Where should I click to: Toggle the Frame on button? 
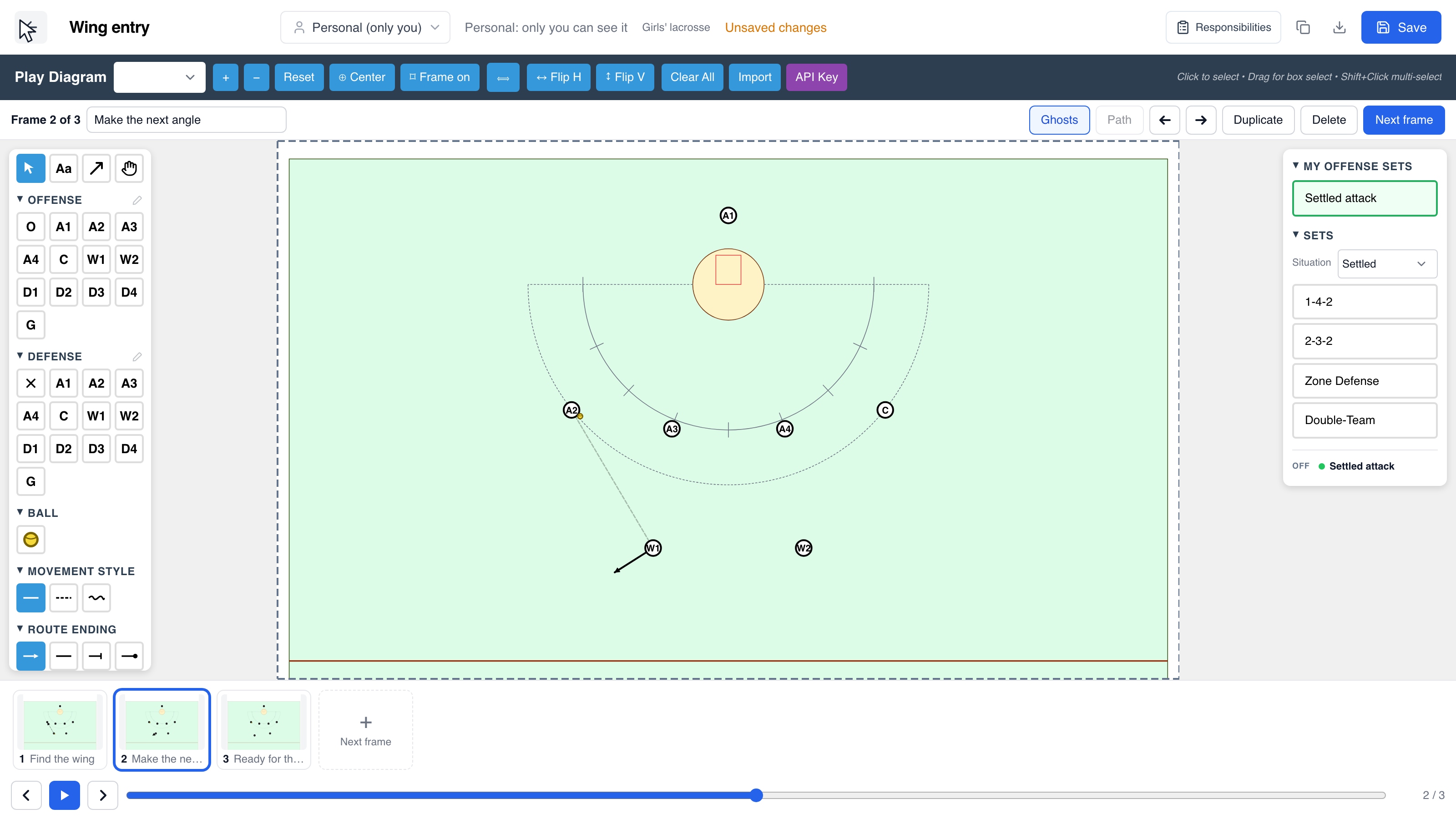coord(439,77)
